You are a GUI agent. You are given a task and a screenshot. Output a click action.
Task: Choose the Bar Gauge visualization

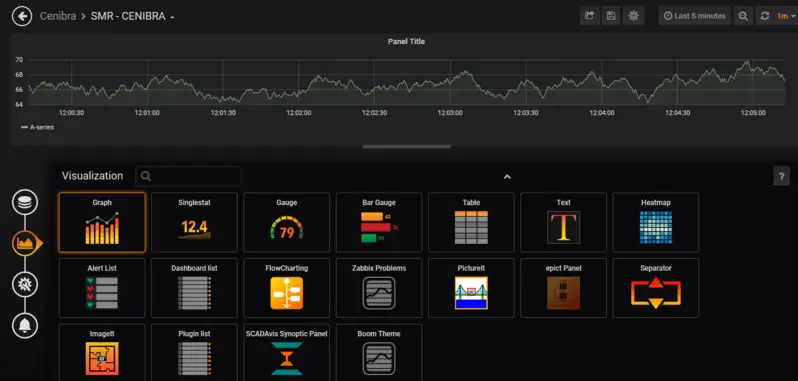click(379, 222)
